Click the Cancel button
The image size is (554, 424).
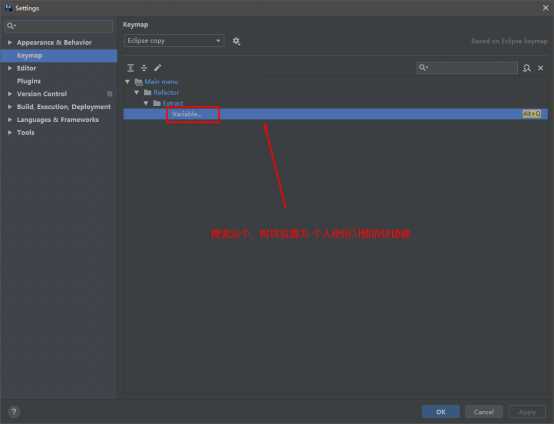pos(483,412)
